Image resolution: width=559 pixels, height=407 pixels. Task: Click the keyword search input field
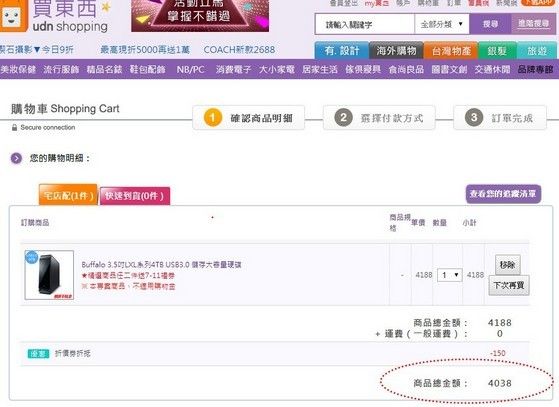pyautogui.click(x=365, y=24)
